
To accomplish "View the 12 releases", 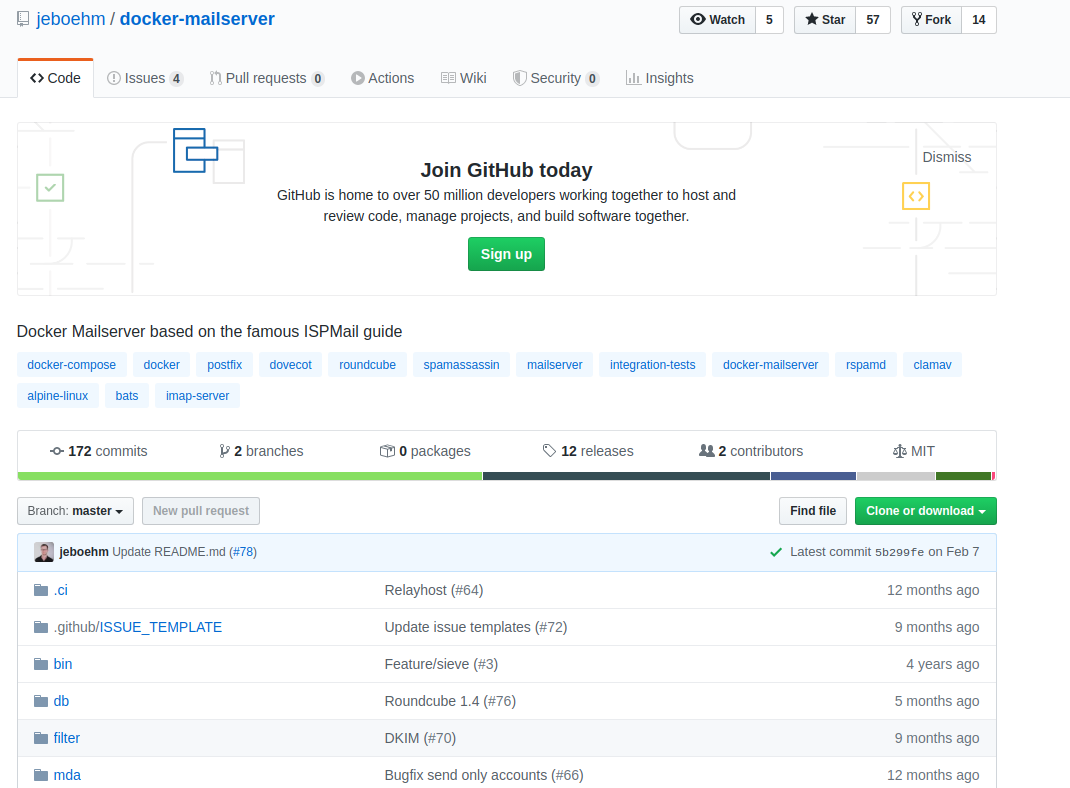I will coord(588,451).
